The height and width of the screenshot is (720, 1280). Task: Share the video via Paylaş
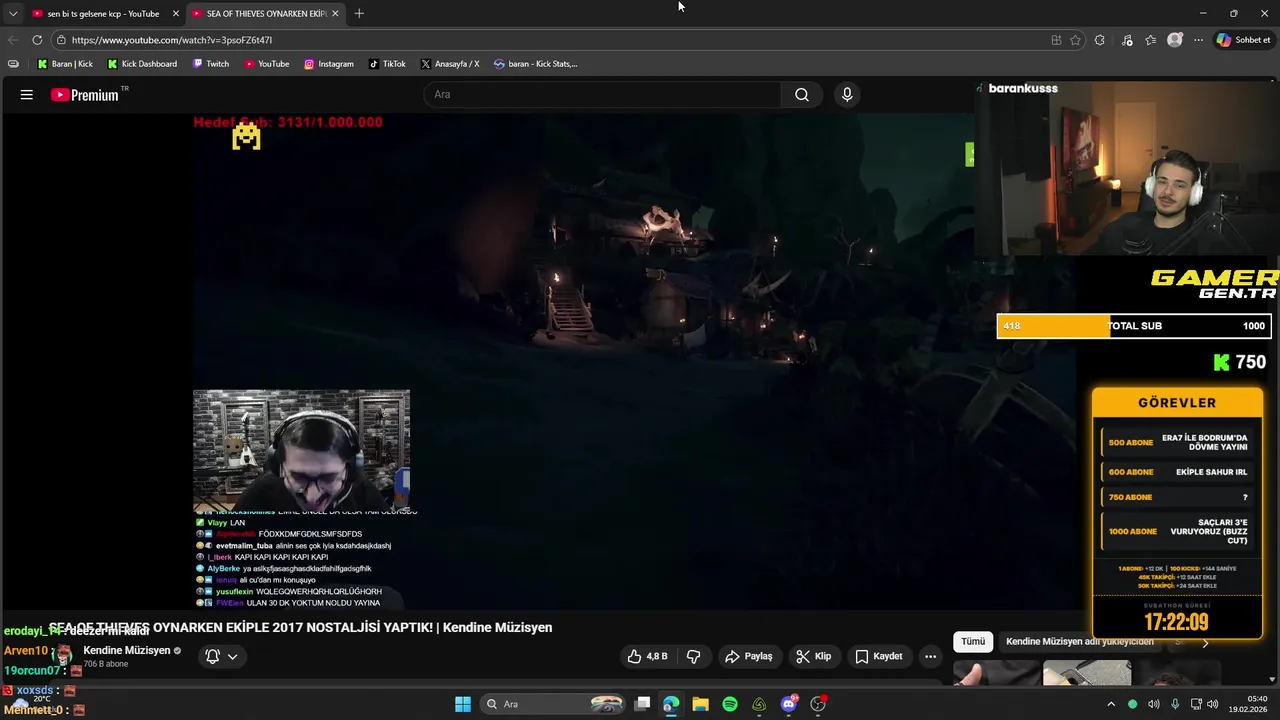[x=748, y=656]
